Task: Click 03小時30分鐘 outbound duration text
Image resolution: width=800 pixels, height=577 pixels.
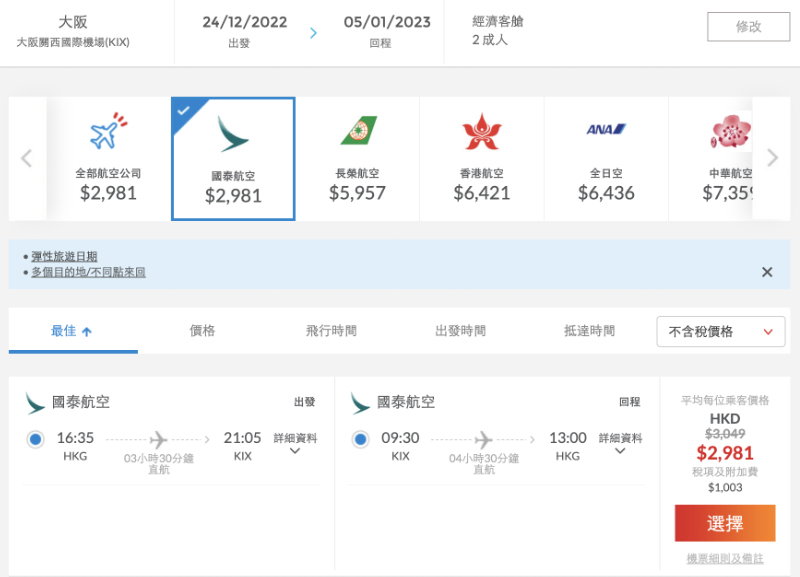Action: (159, 458)
